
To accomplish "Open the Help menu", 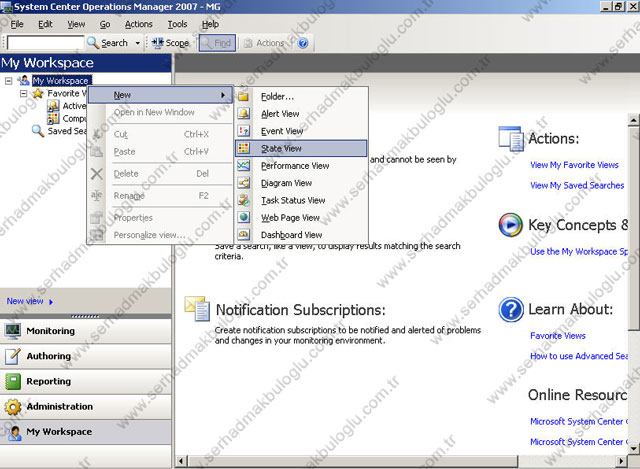I will [x=210, y=24].
